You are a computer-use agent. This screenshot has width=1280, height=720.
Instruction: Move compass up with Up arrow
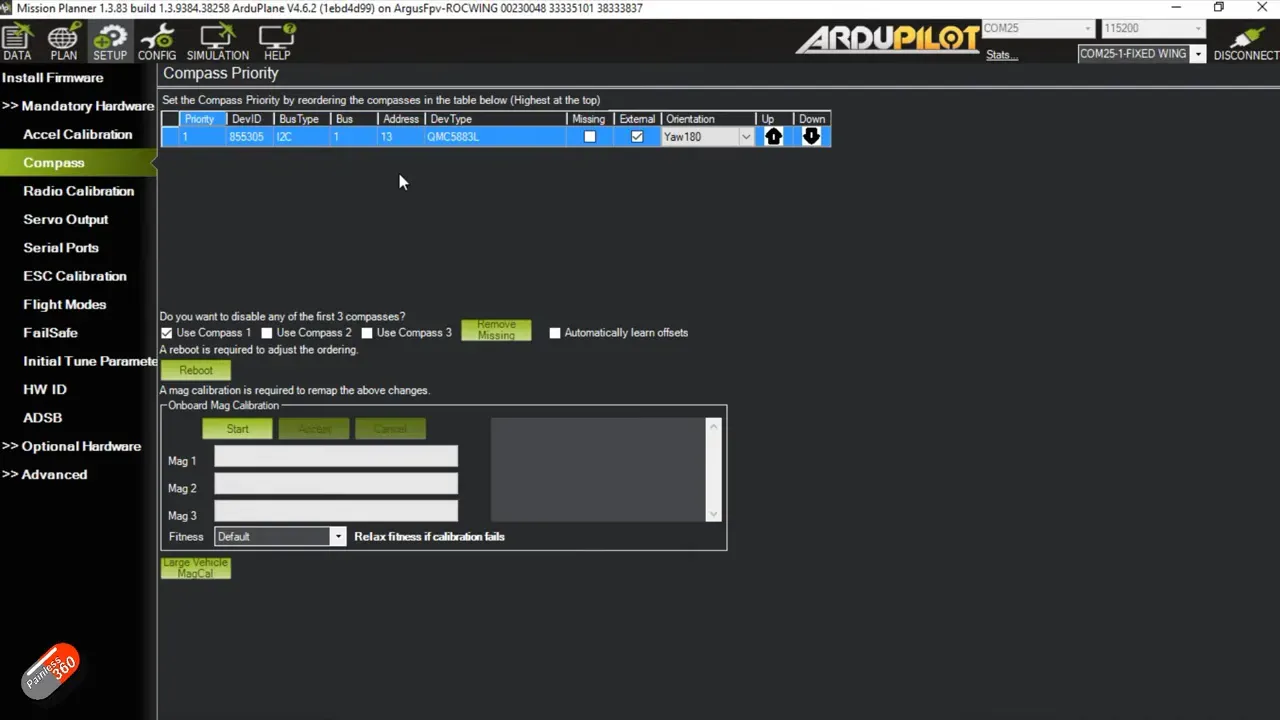pyautogui.click(x=773, y=137)
